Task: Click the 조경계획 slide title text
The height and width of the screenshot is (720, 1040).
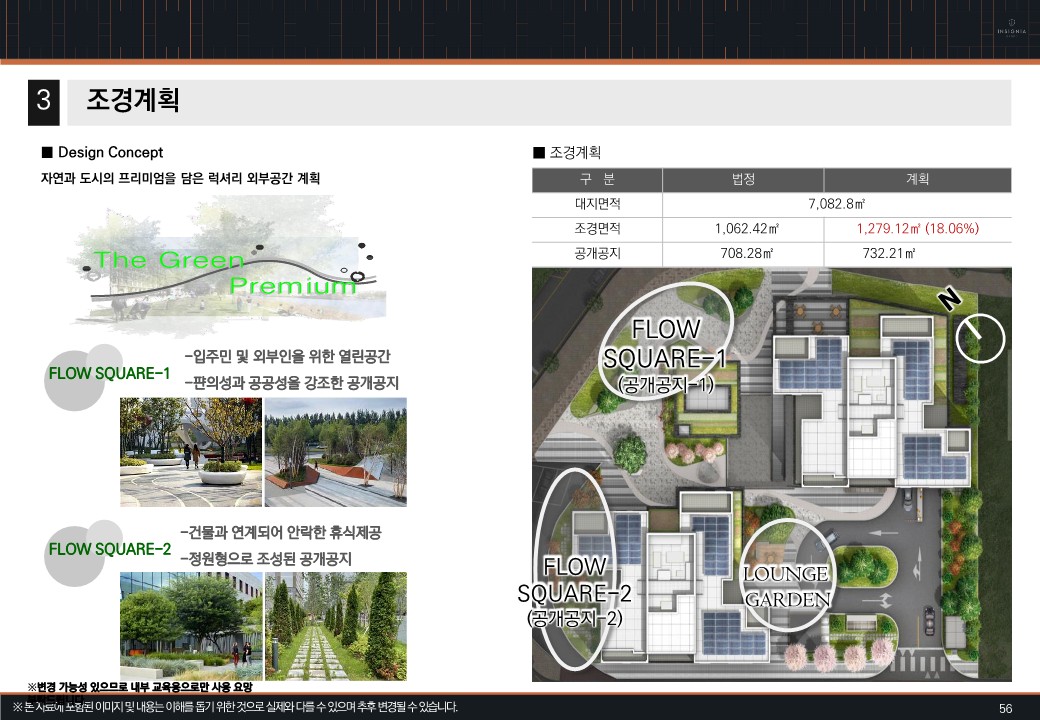Action: [133, 101]
